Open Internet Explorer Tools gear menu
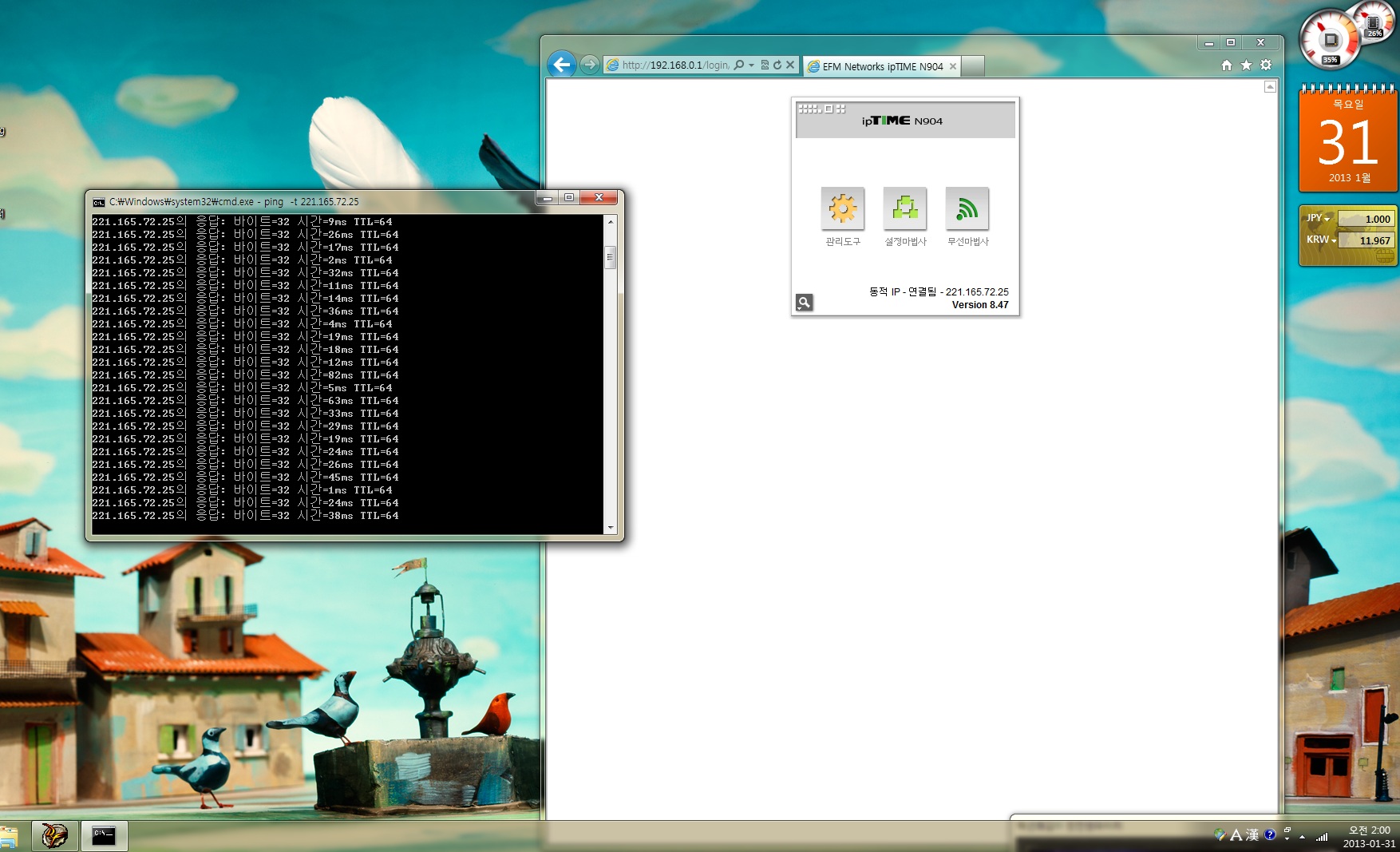 tap(1266, 65)
